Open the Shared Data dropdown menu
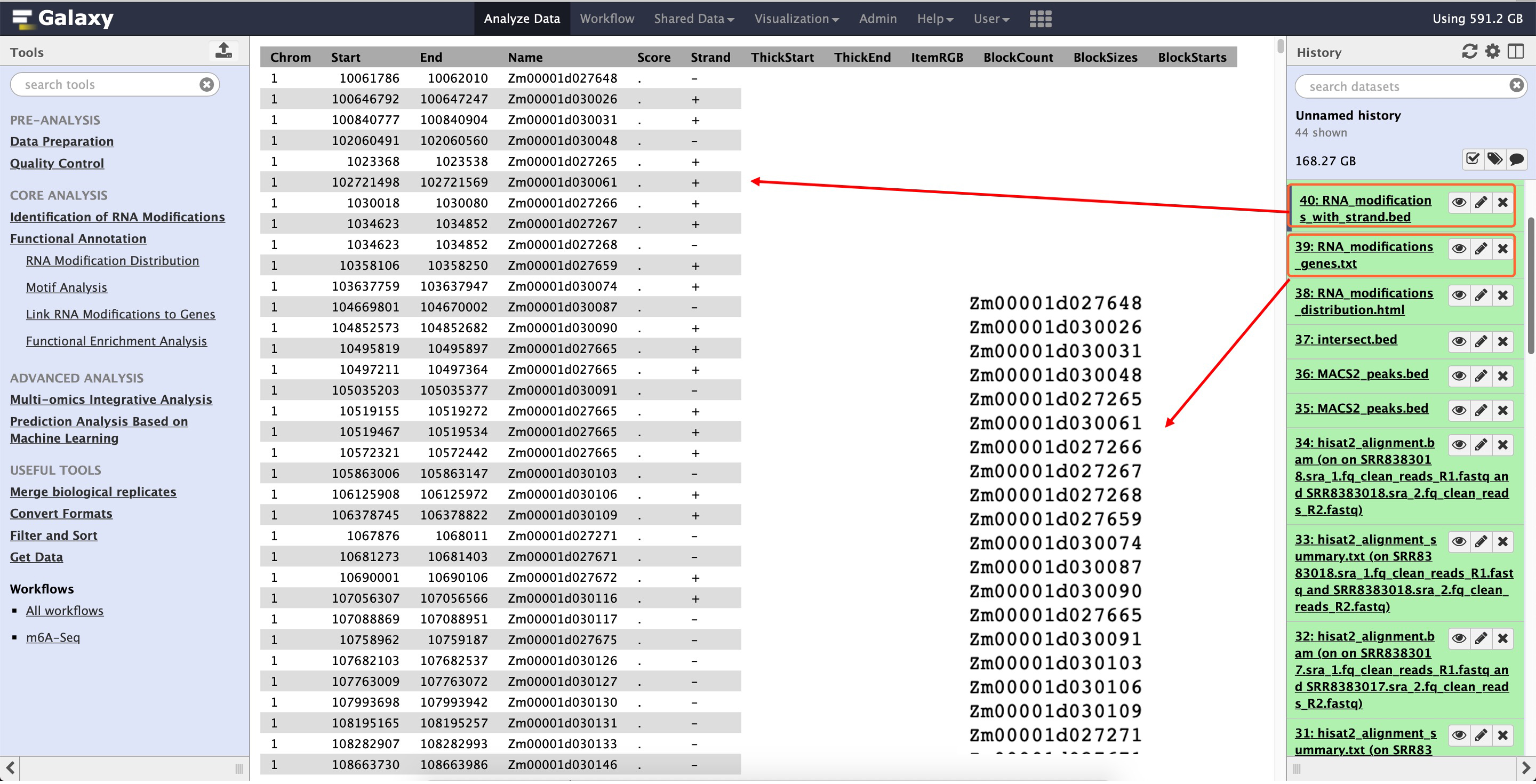 tap(693, 19)
